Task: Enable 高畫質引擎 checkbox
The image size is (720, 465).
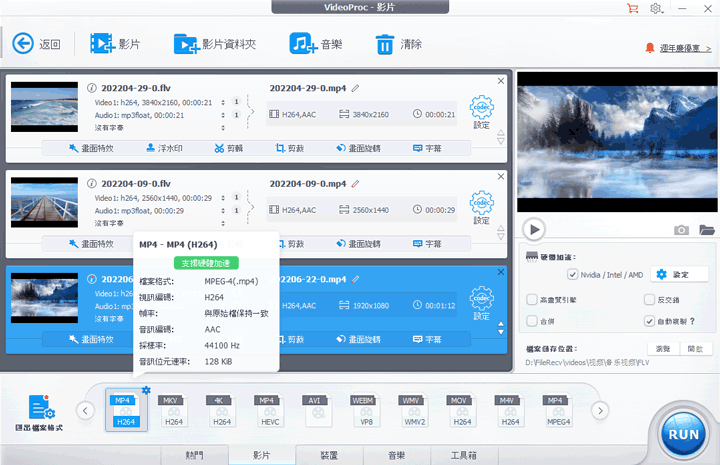Action: tap(532, 300)
